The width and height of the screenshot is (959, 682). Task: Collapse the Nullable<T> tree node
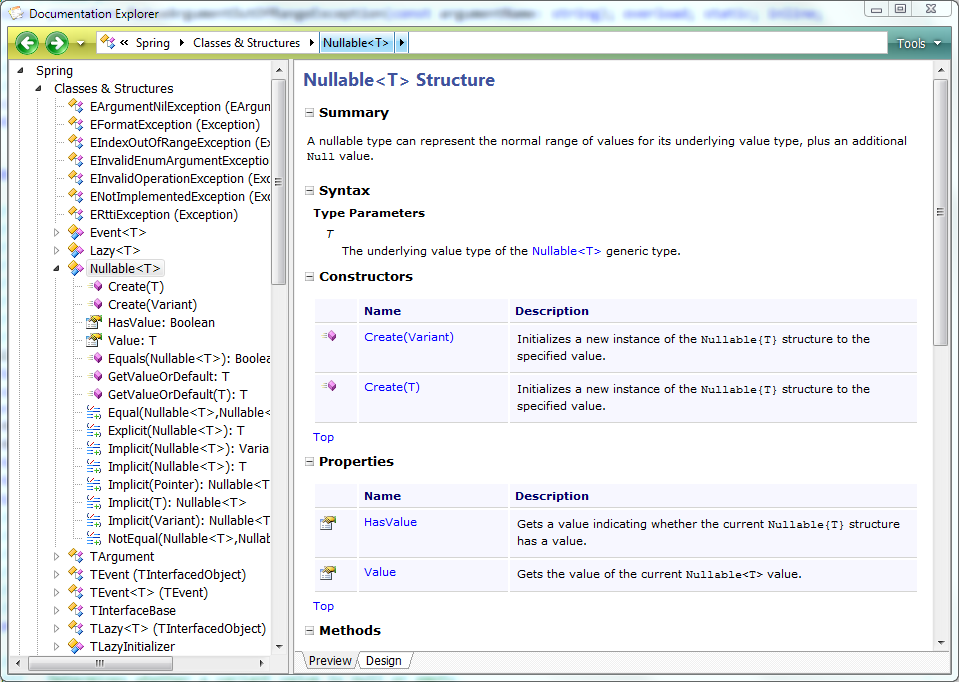(56, 269)
